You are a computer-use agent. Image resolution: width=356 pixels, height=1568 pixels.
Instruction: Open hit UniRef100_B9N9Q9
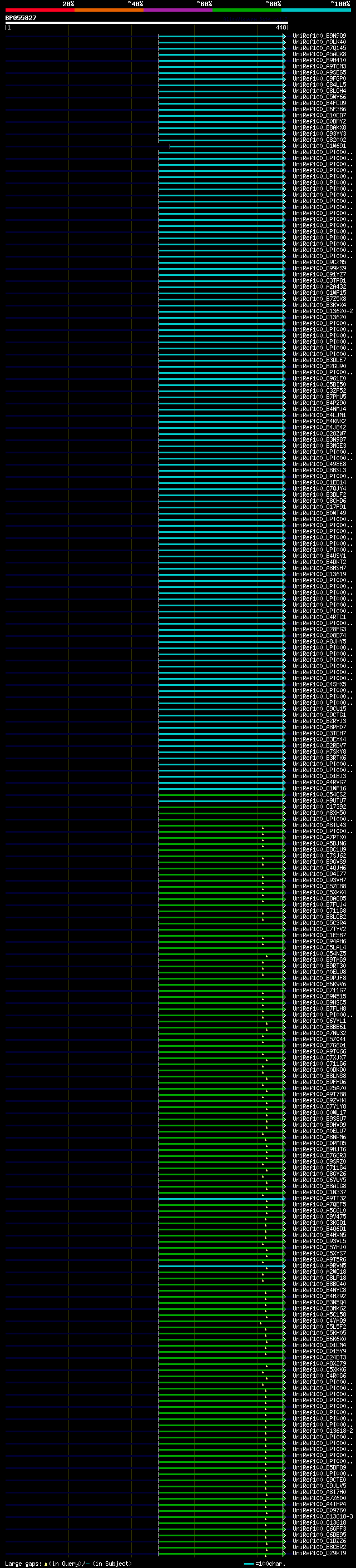point(319,36)
